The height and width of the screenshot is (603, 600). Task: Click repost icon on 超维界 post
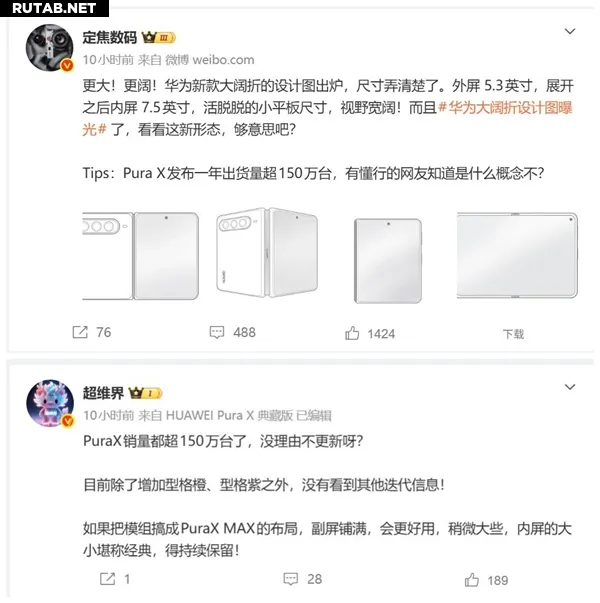[x=107, y=579]
